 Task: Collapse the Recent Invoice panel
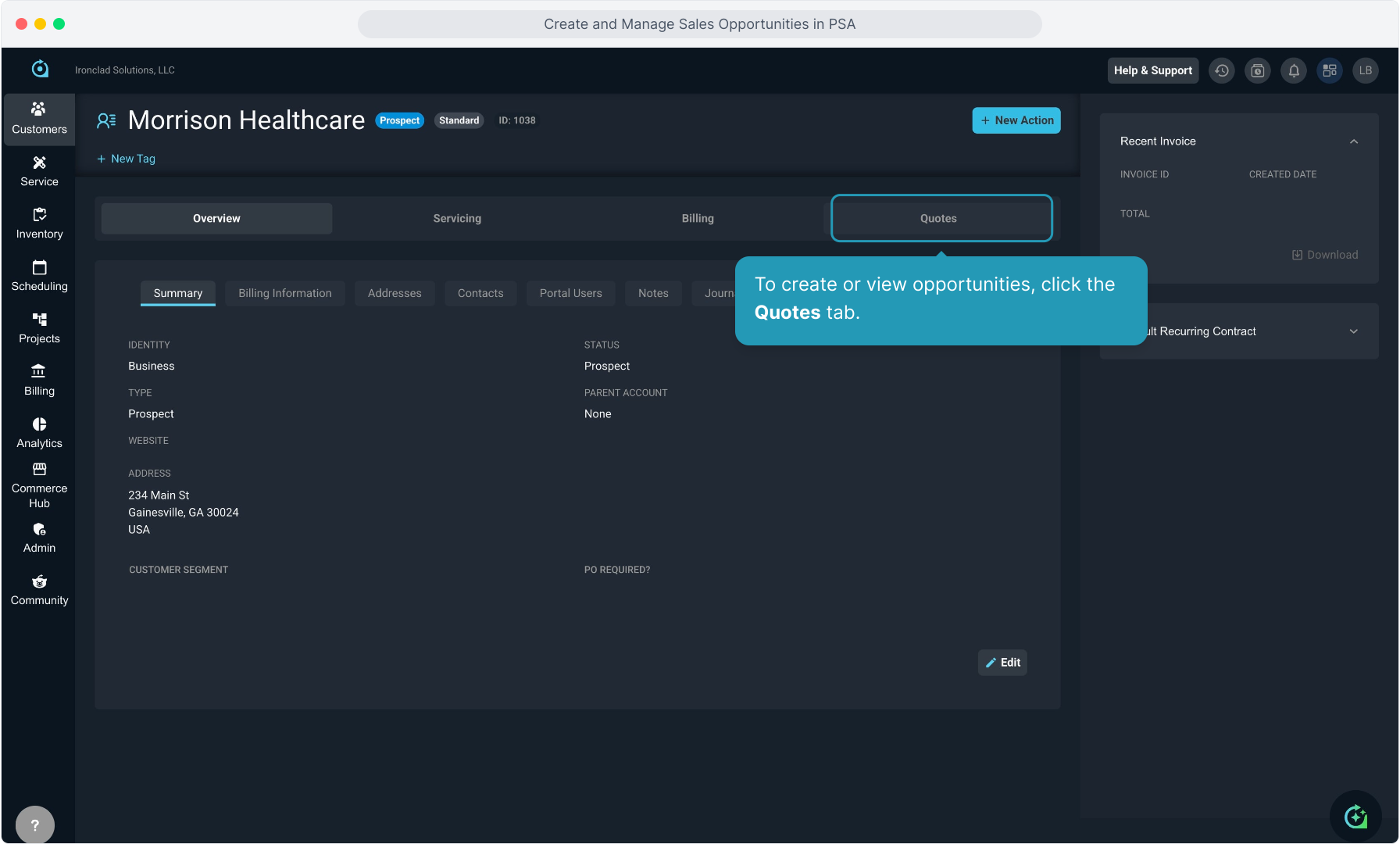(x=1354, y=141)
